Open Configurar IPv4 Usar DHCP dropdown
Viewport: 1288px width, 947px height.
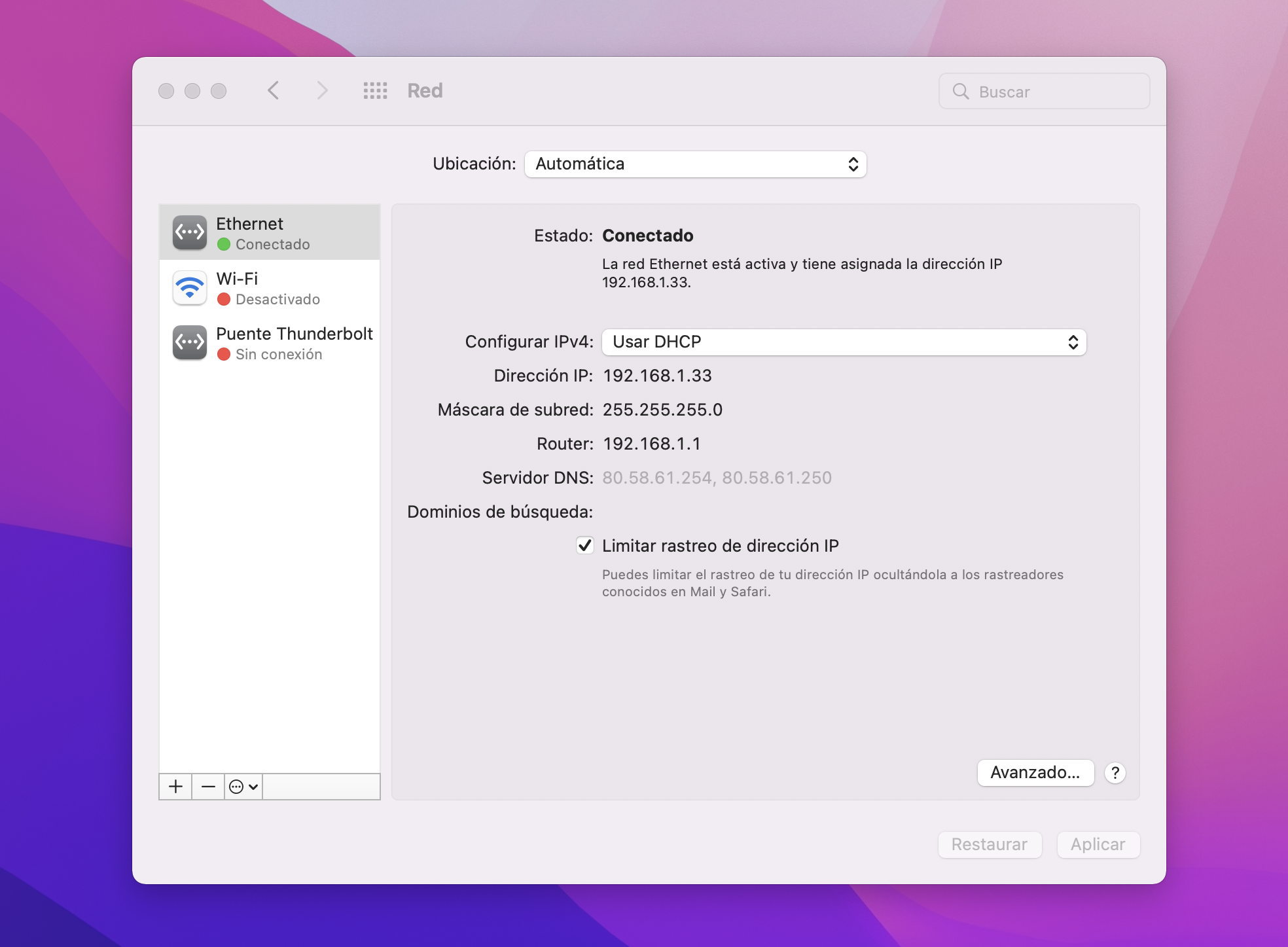pyautogui.click(x=844, y=342)
